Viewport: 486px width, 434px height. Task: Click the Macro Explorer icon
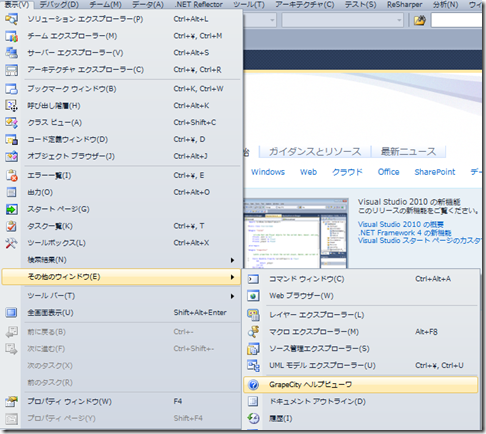click(253, 332)
